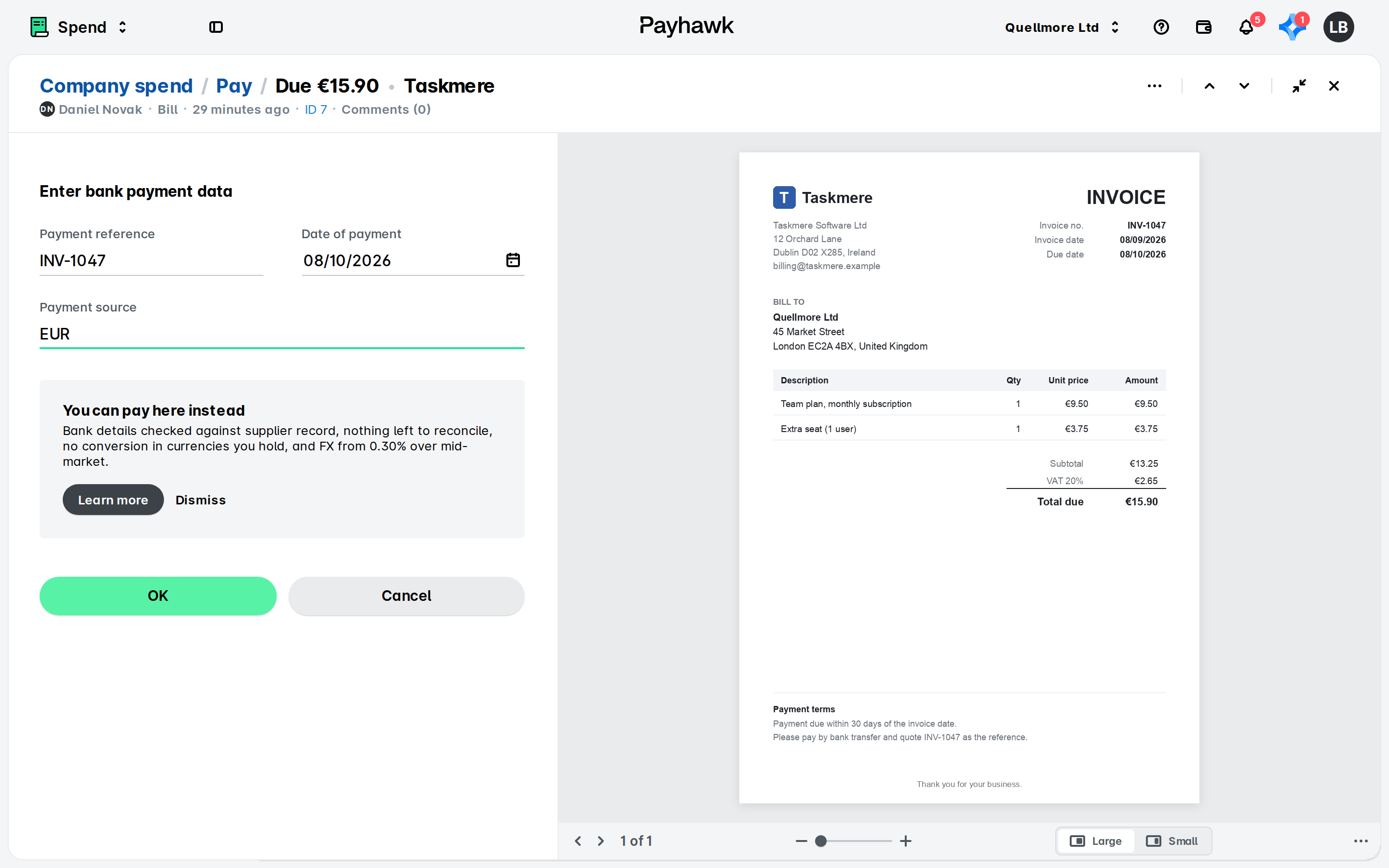Switch preview to Large layout

pos(1096,841)
